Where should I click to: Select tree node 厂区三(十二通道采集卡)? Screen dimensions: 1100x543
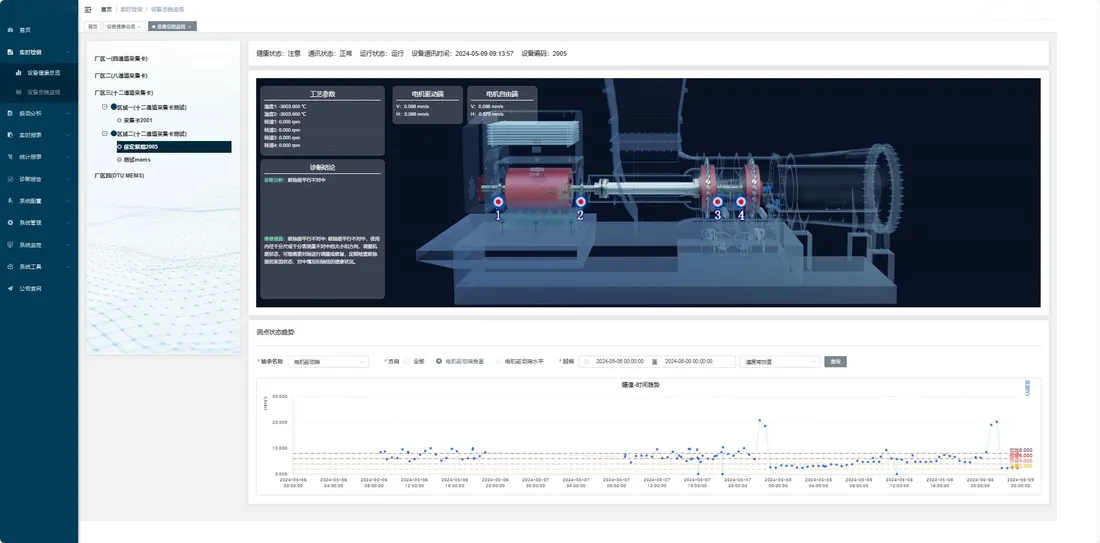pos(123,93)
